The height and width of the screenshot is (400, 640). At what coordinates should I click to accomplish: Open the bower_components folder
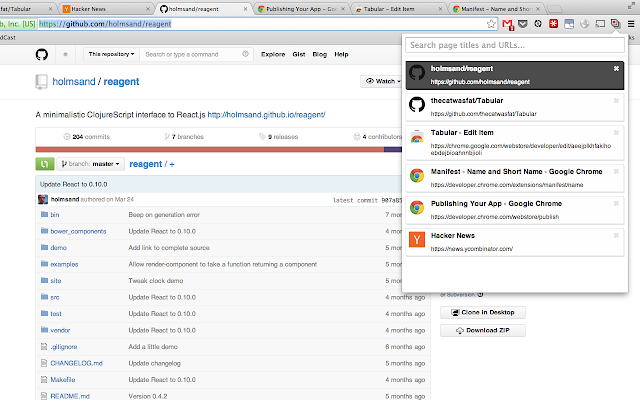click(78, 231)
